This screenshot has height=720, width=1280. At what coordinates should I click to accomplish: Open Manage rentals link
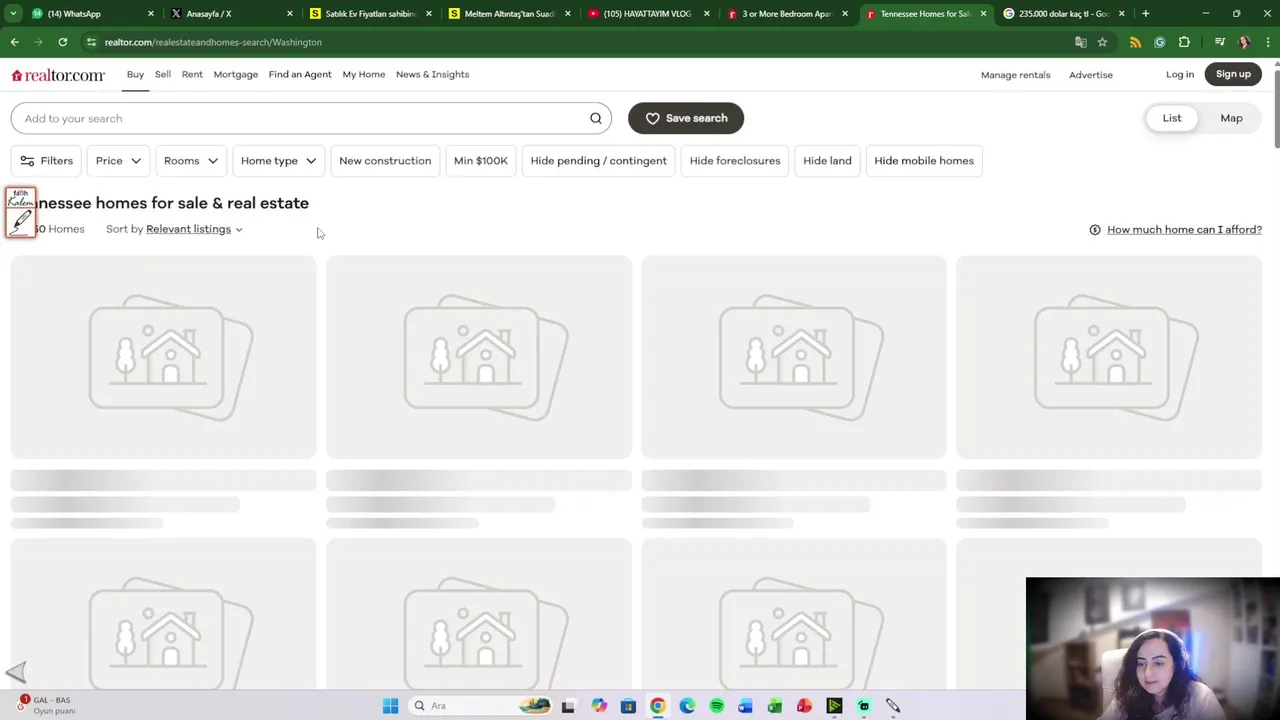point(1015,75)
